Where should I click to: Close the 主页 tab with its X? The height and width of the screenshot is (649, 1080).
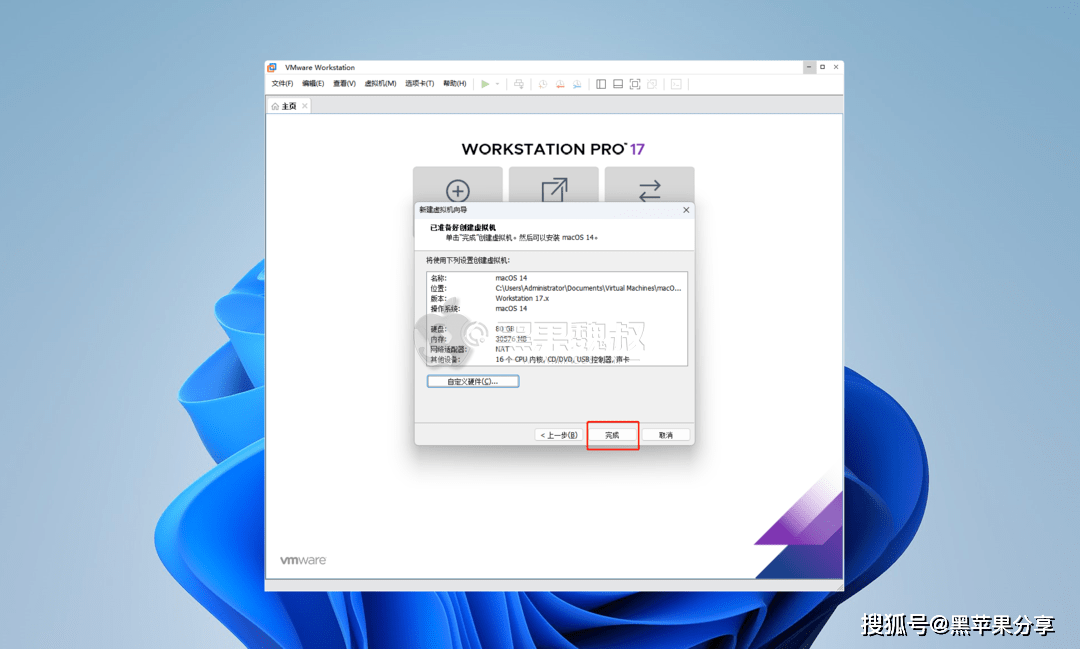point(304,106)
